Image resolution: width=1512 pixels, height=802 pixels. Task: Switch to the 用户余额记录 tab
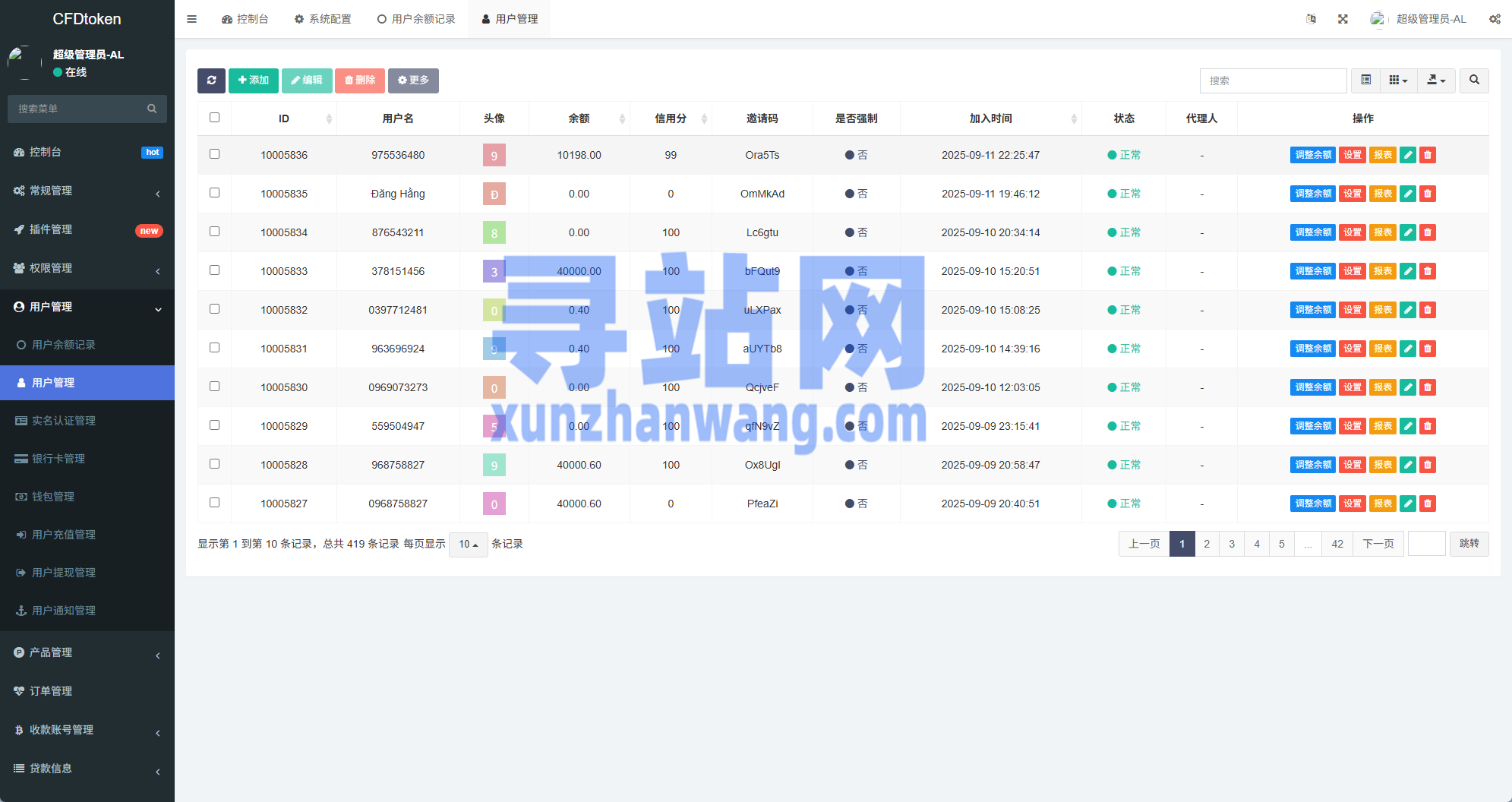point(416,19)
